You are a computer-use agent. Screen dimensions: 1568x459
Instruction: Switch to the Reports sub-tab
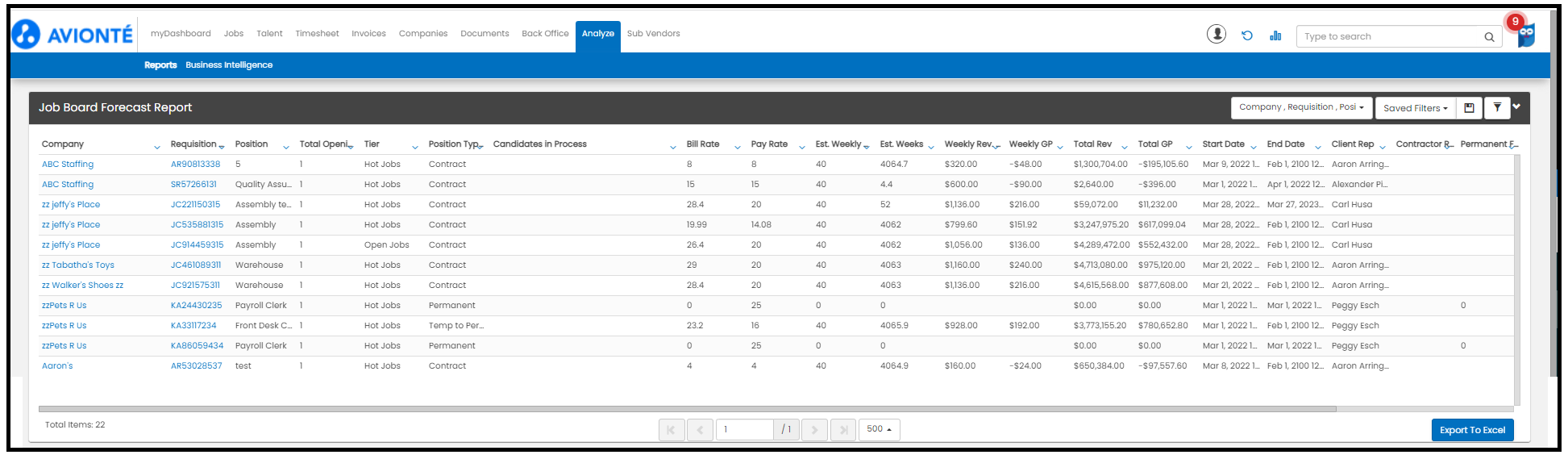pyautogui.click(x=160, y=65)
